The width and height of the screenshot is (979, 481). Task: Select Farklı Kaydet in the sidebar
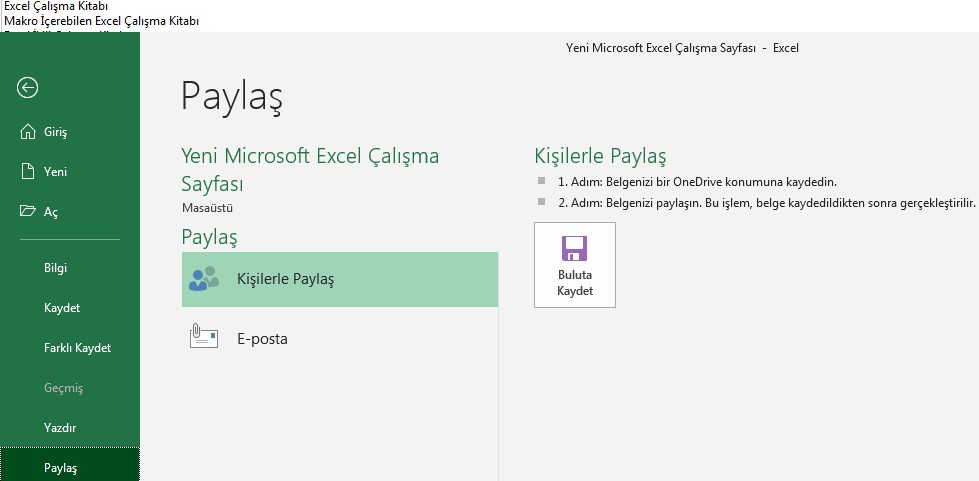click(70, 348)
